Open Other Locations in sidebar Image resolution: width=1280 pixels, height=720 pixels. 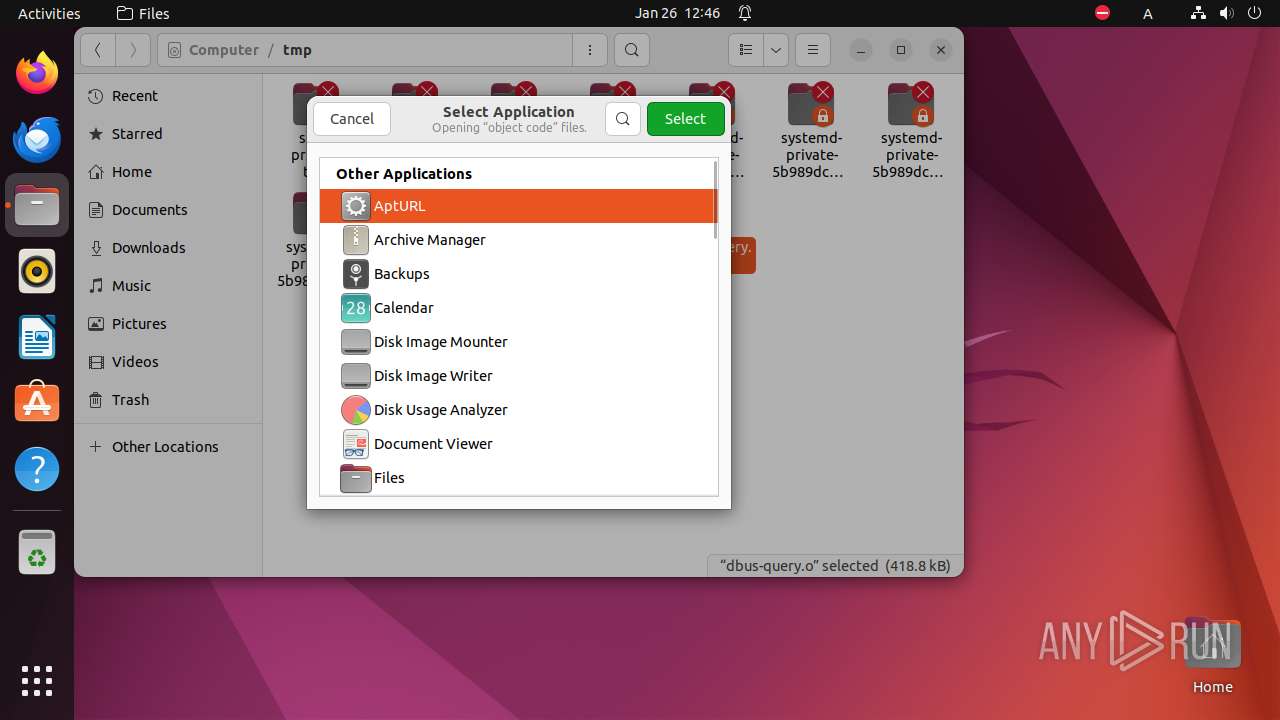click(x=168, y=447)
